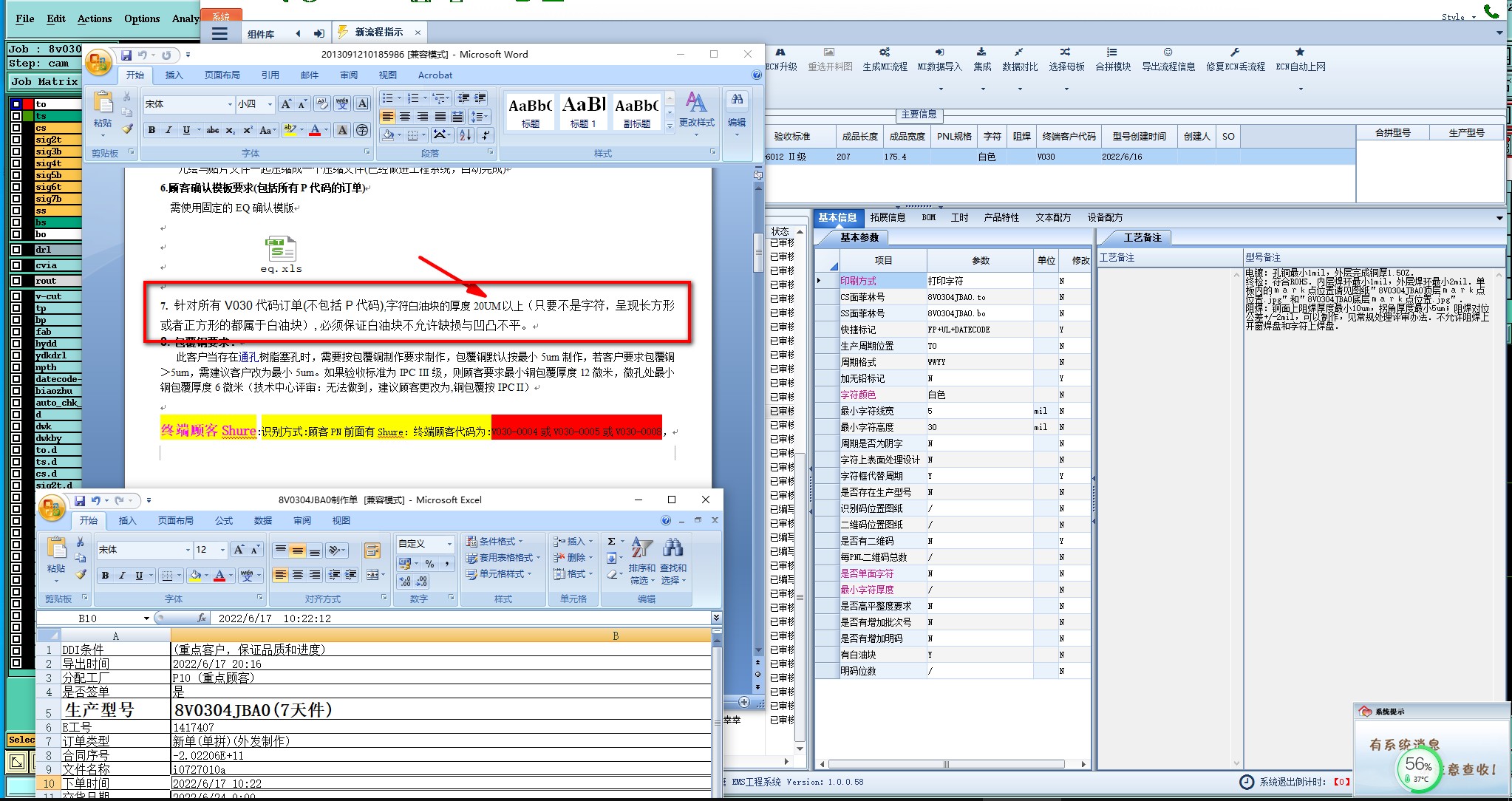
Task: Open the 页面布局 tab in Word
Action: pyautogui.click(x=222, y=75)
